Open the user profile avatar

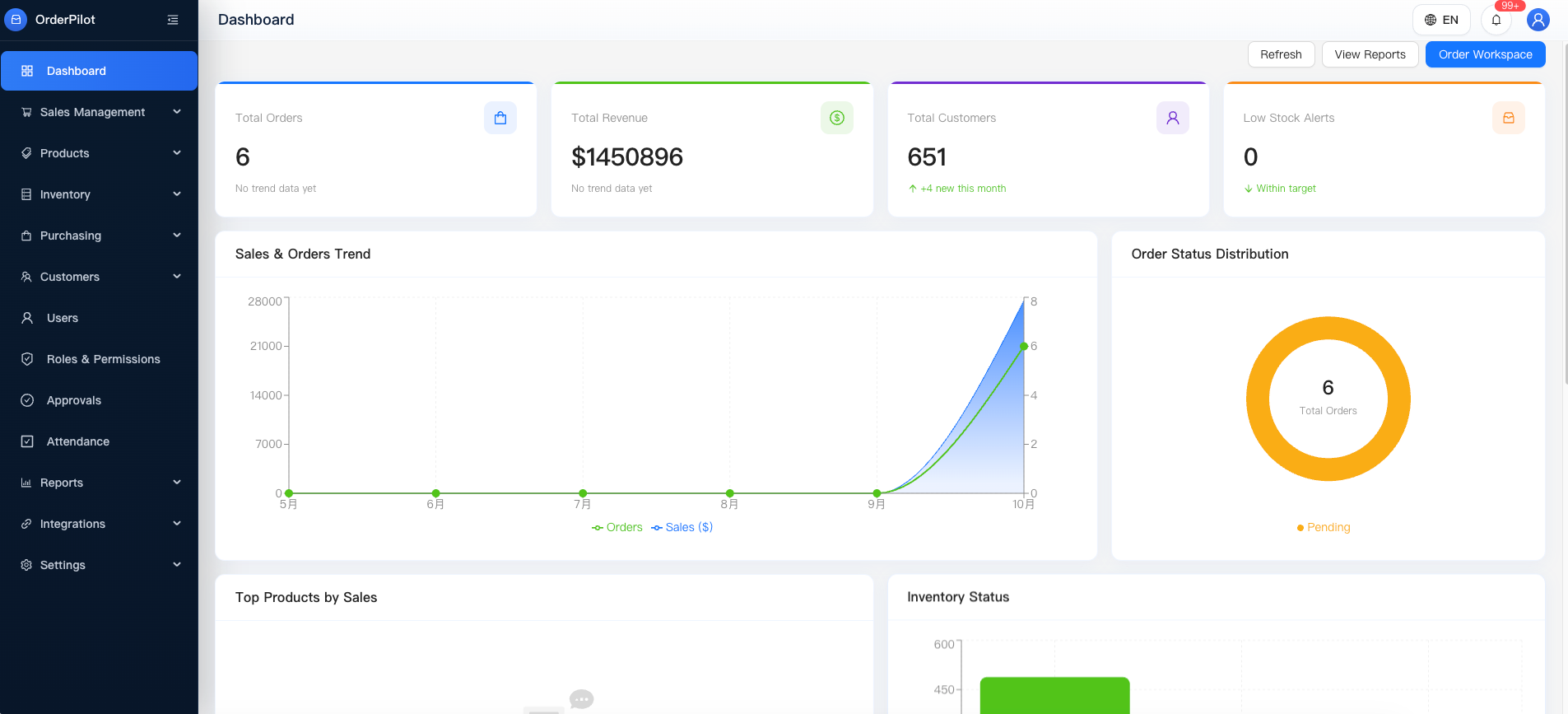point(1538,20)
